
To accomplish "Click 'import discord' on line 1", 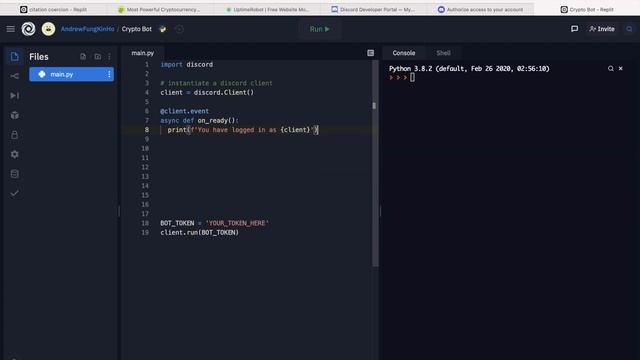I will click(x=187, y=64).
